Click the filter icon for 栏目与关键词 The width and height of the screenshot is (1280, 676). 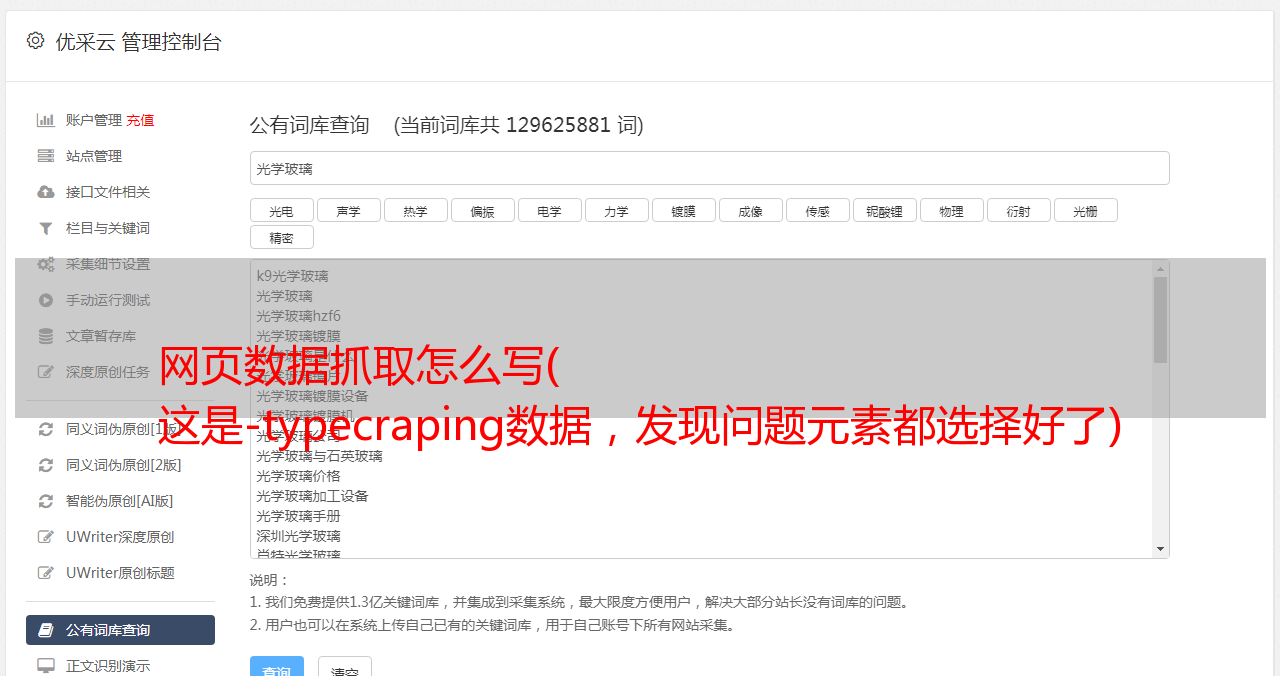point(45,228)
